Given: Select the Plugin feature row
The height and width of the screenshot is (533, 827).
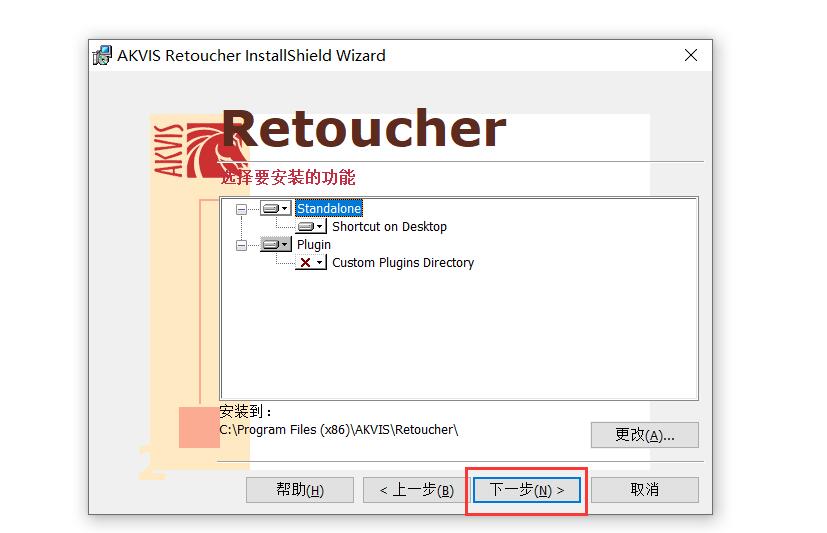Looking at the screenshot, I should click(x=314, y=245).
